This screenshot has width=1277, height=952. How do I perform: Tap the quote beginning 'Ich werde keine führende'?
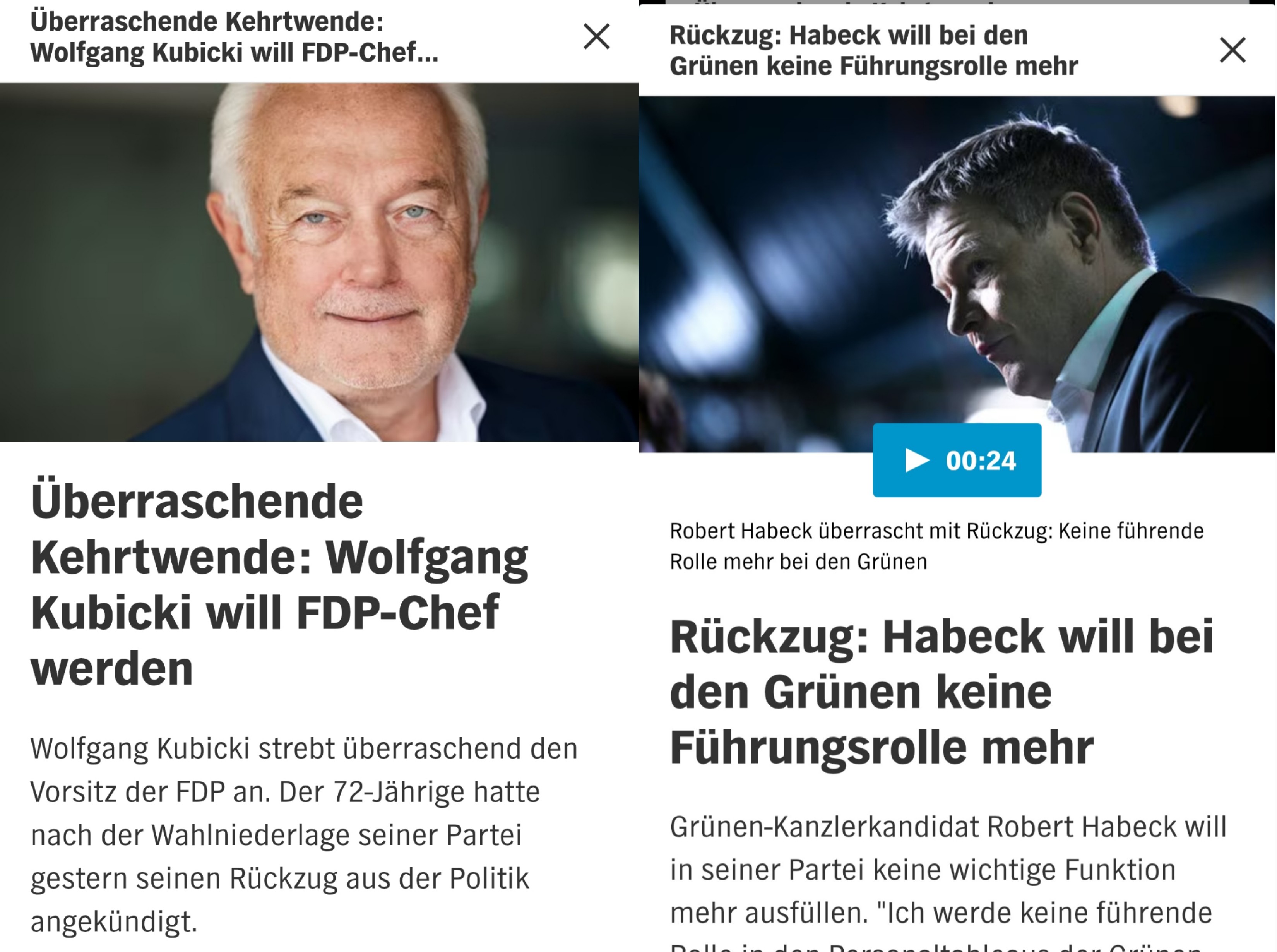[1044, 913]
